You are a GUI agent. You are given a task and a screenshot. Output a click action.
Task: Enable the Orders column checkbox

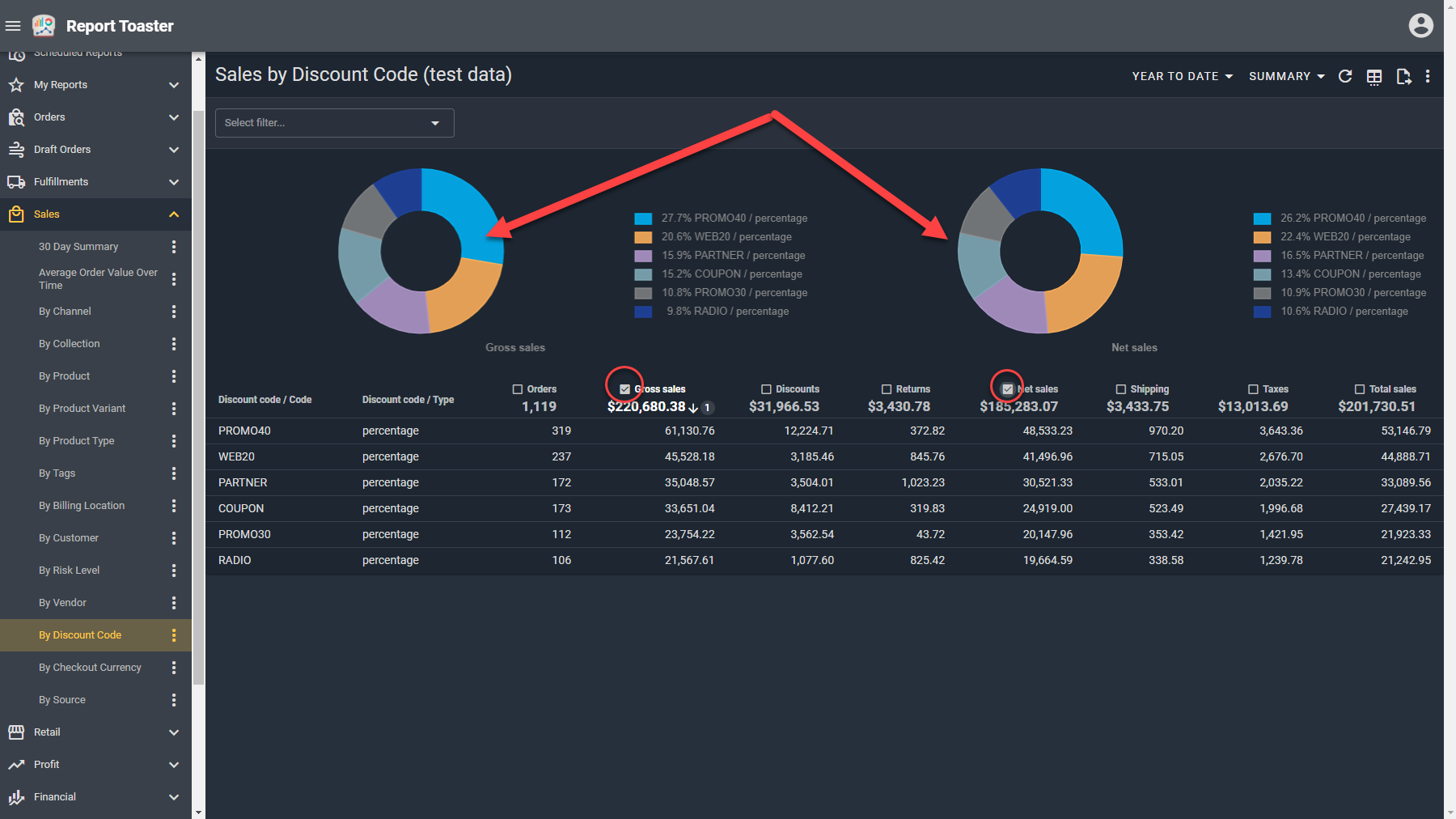[x=518, y=389]
